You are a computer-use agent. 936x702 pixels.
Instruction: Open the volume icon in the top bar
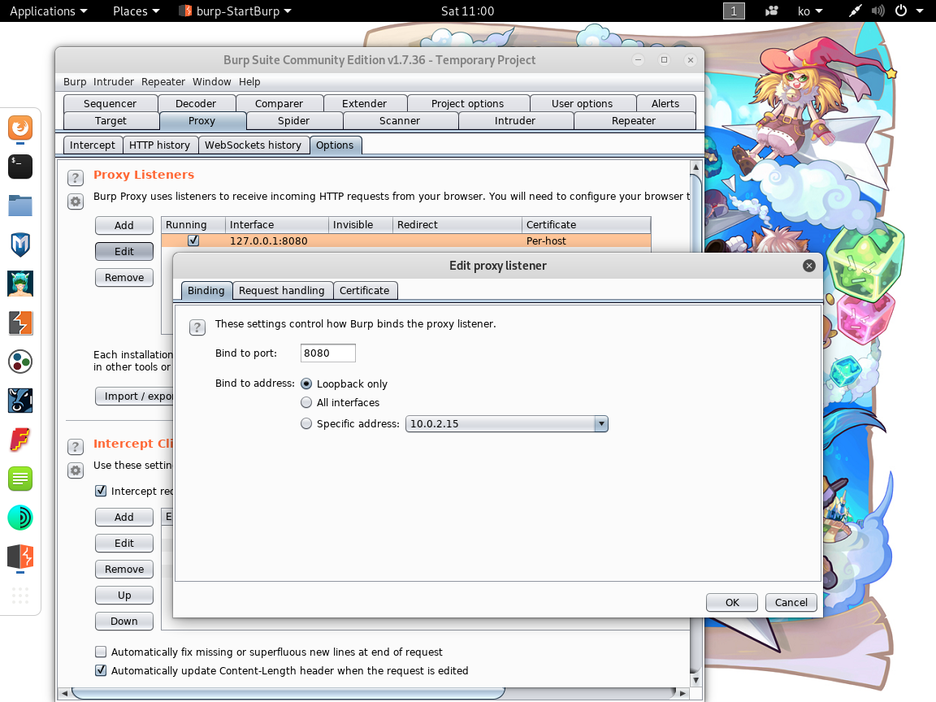878,11
